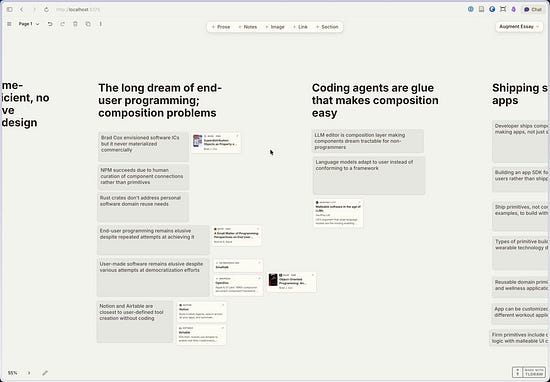The width and height of the screenshot is (550, 382).
Task: Open the 1Password extension icon
Action: click(x=471, y=9)
